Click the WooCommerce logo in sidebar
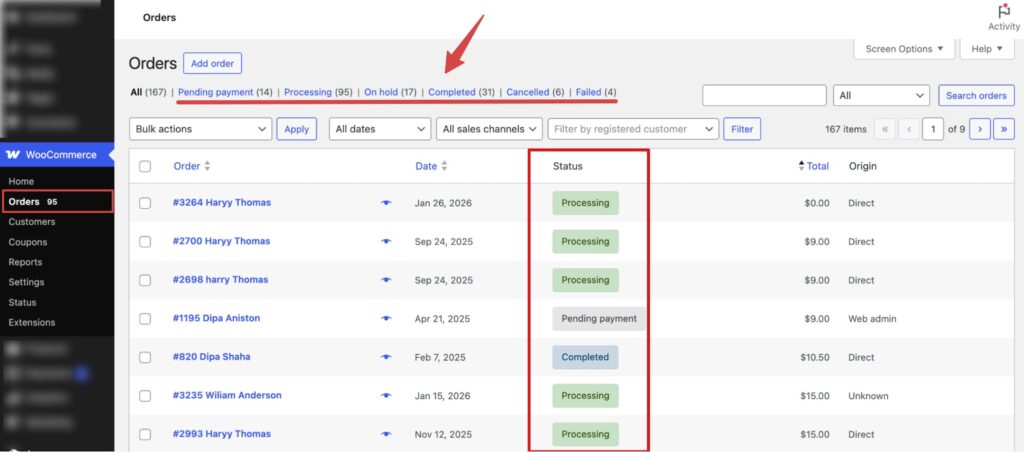1024x452 pixels. (13, 155)
